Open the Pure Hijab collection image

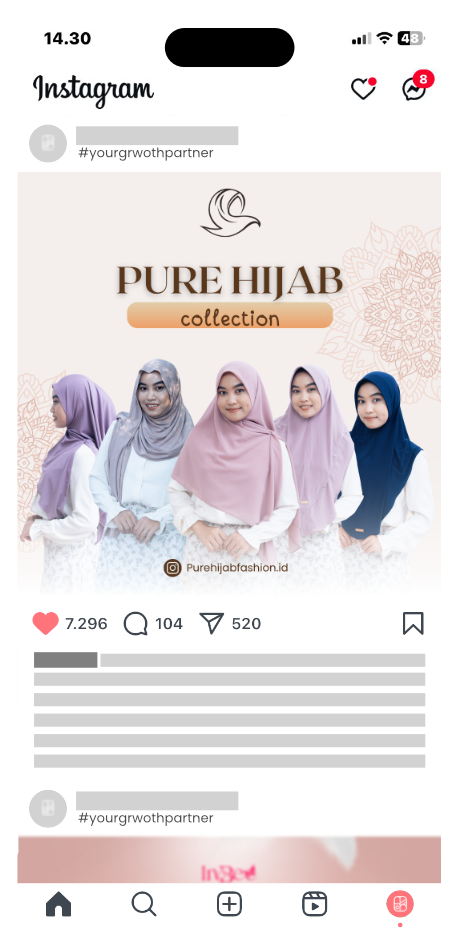[229, 383]
